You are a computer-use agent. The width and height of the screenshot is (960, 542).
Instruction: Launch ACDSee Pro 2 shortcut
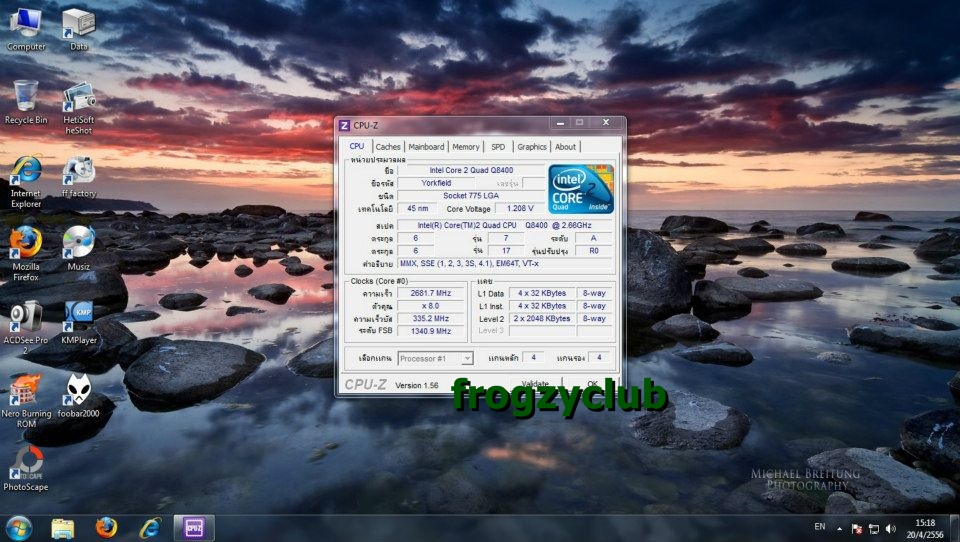pyautogui.click(x=26, y=328)
